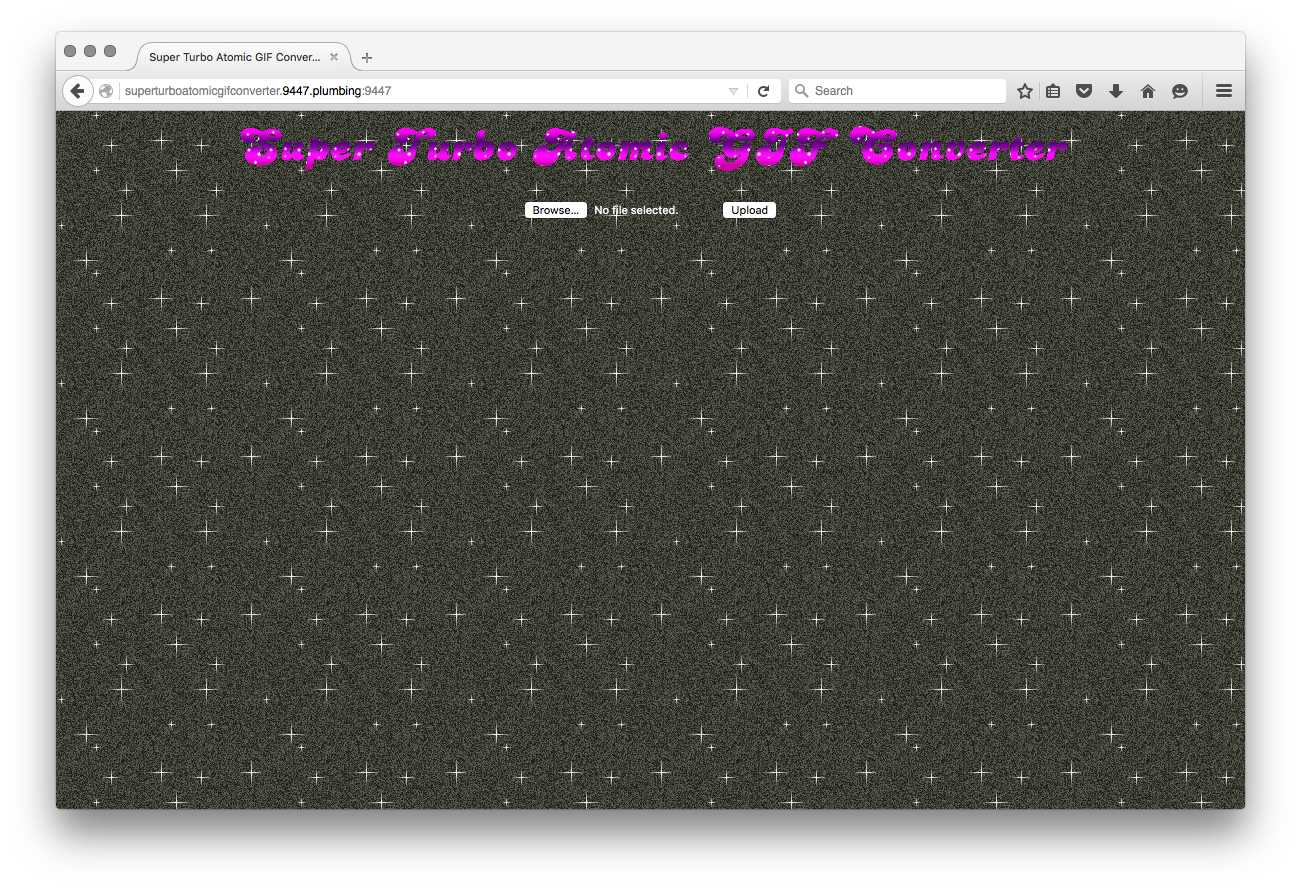Screen dimensions: 1301x889
Task: Open a new tab with plus button
Action: 367,58
